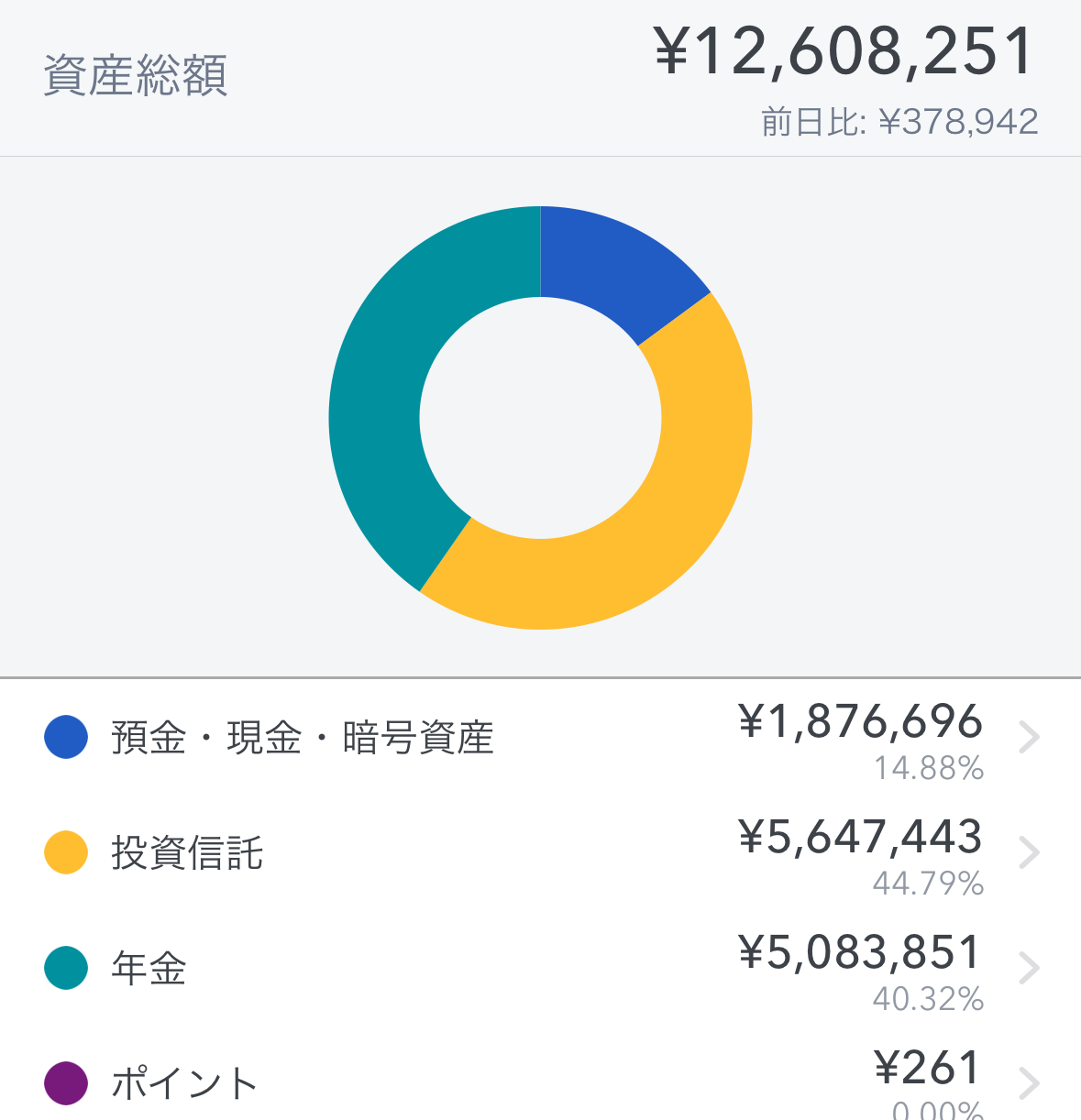The height and width of the screenshot is (1120, 1081).
Task: Tap the 前日比 day-over-day change text
Action: tap(899, 122)
